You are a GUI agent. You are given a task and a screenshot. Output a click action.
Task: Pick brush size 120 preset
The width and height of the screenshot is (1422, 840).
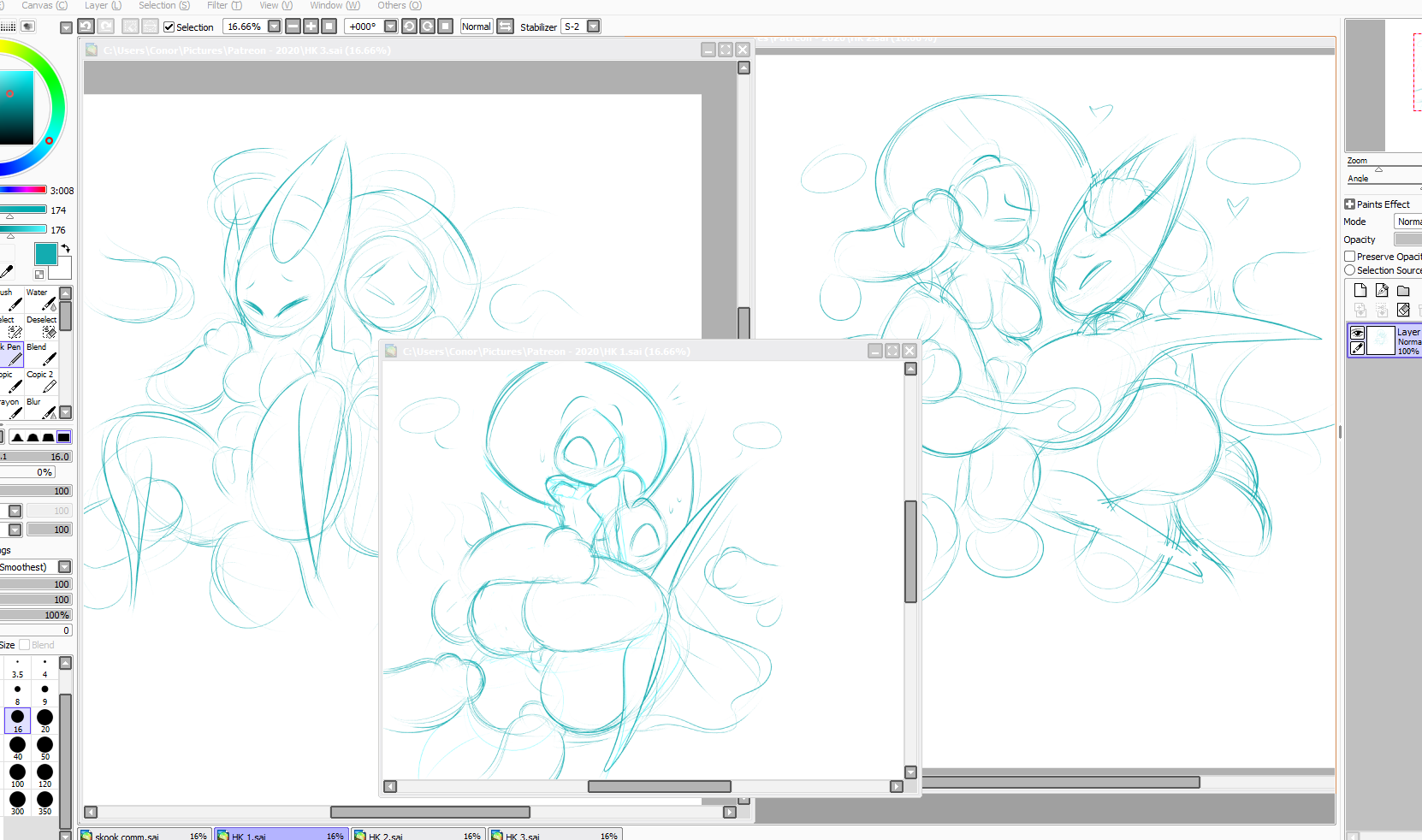coord(45,775)
